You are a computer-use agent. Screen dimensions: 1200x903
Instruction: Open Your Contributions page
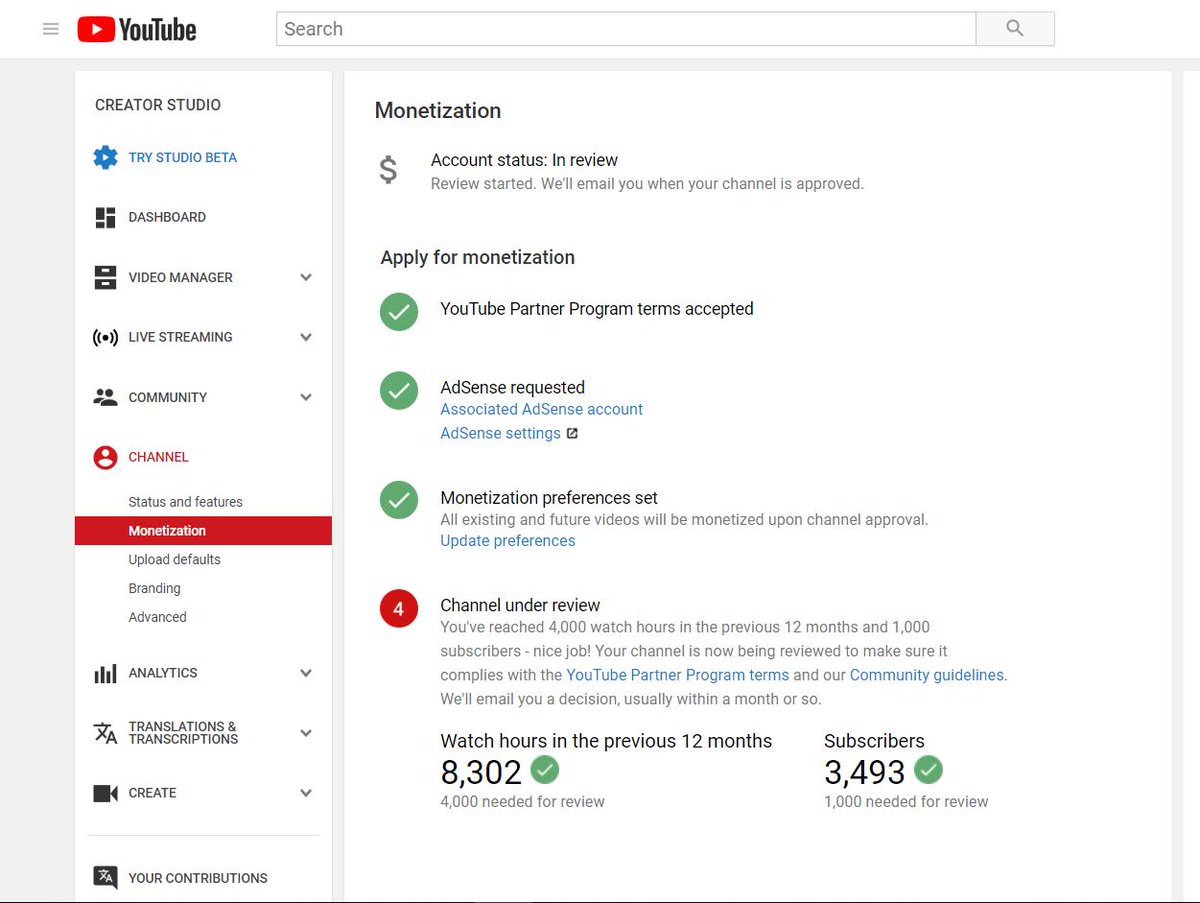click(x=198, y=878)
